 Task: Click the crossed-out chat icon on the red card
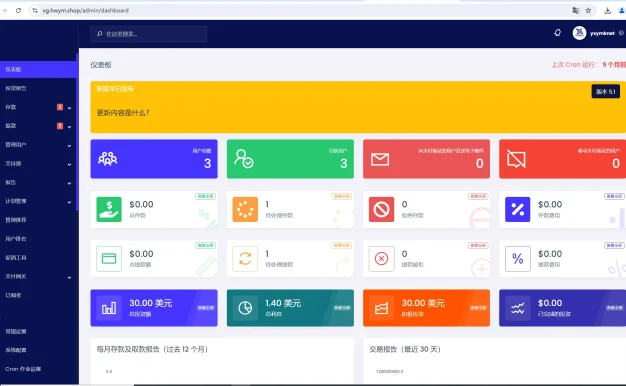pos(516,159)
